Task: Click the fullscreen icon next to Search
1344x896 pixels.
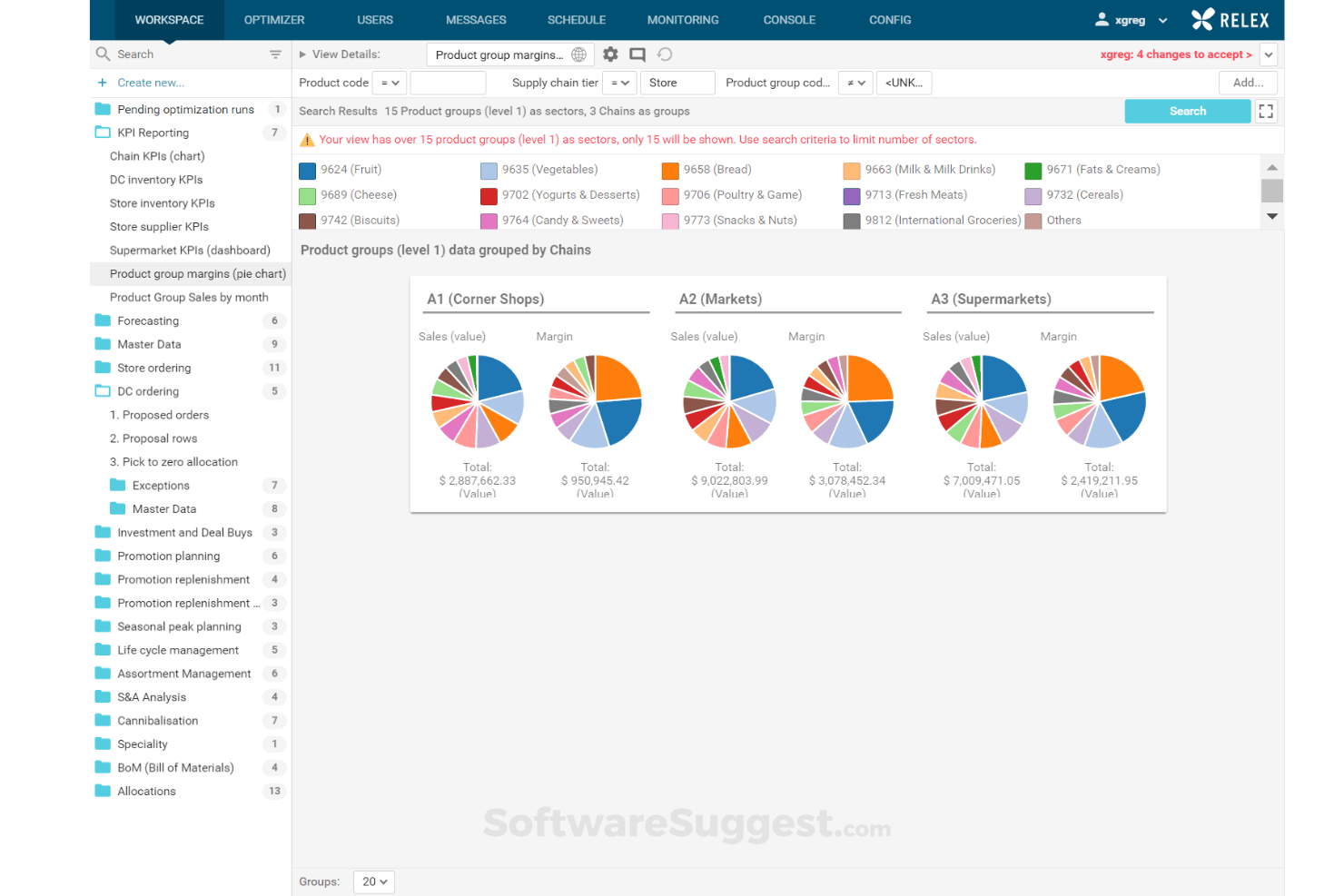Action: pos(1266,111)
